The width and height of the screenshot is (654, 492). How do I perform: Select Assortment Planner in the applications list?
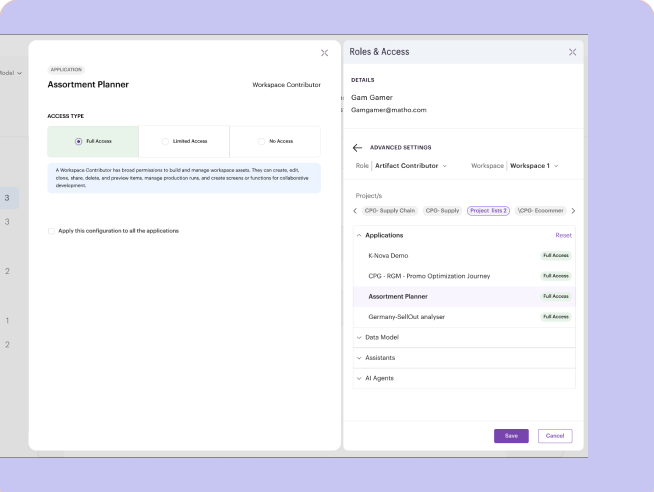coord(464,296)
